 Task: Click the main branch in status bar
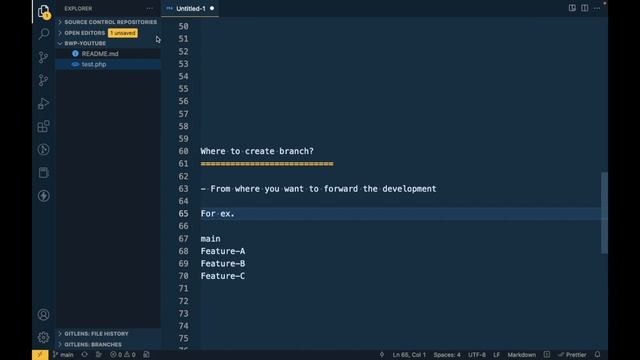click(63, 355)
